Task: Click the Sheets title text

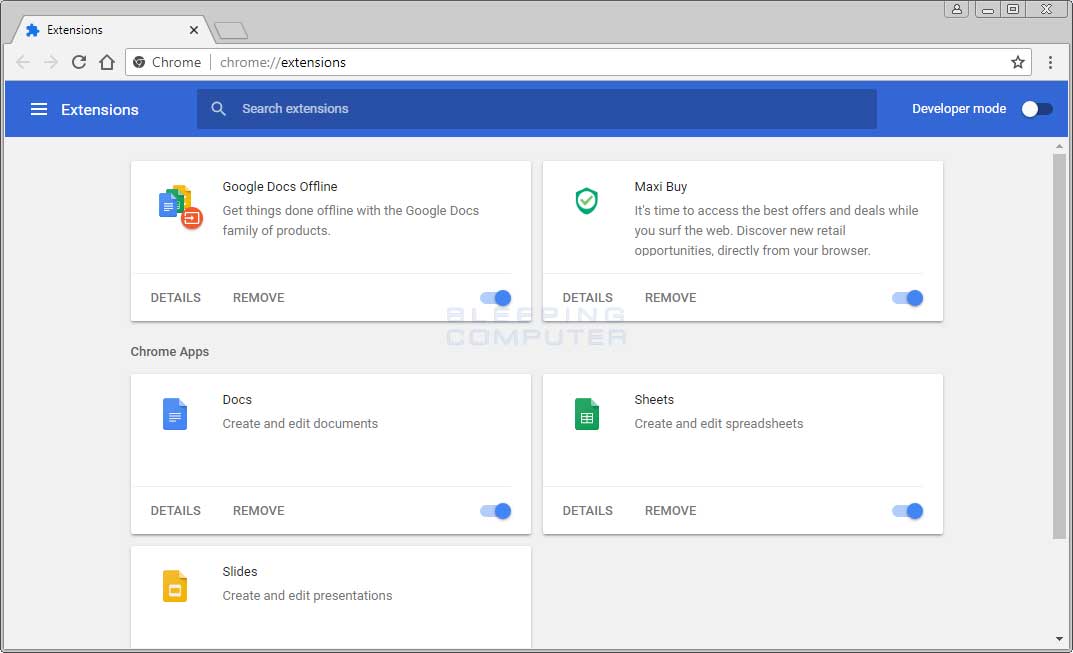Action: point(654,400)
